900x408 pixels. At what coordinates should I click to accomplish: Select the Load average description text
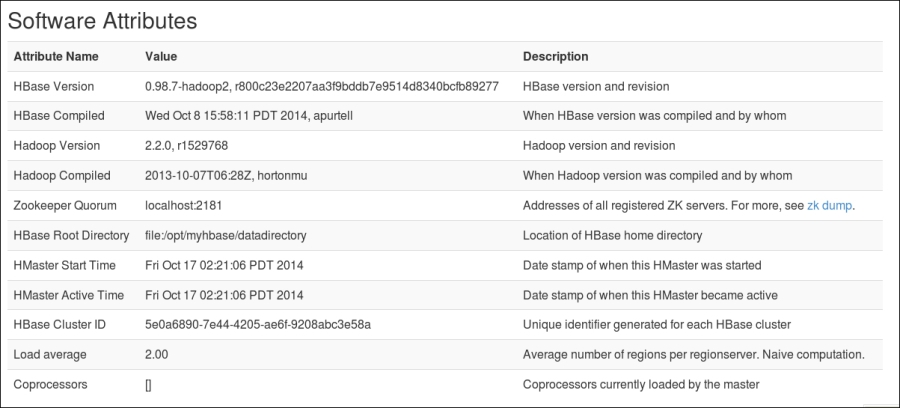(x=693, y=355)
